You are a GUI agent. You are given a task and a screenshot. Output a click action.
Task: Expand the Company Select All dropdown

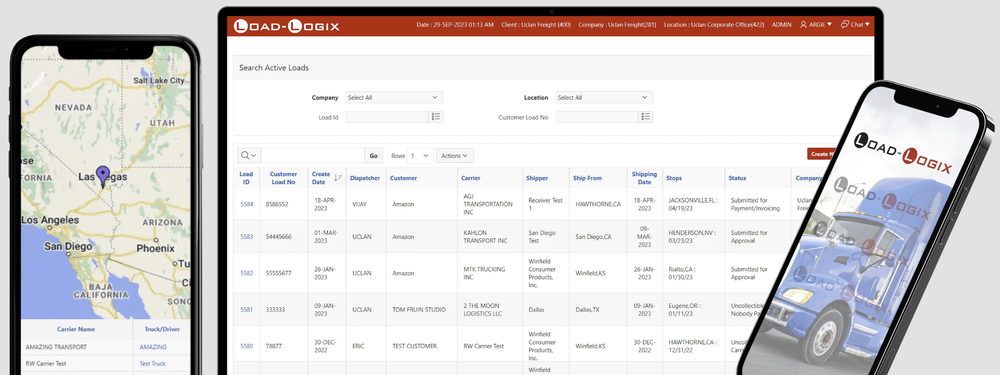tap(394, 98)
